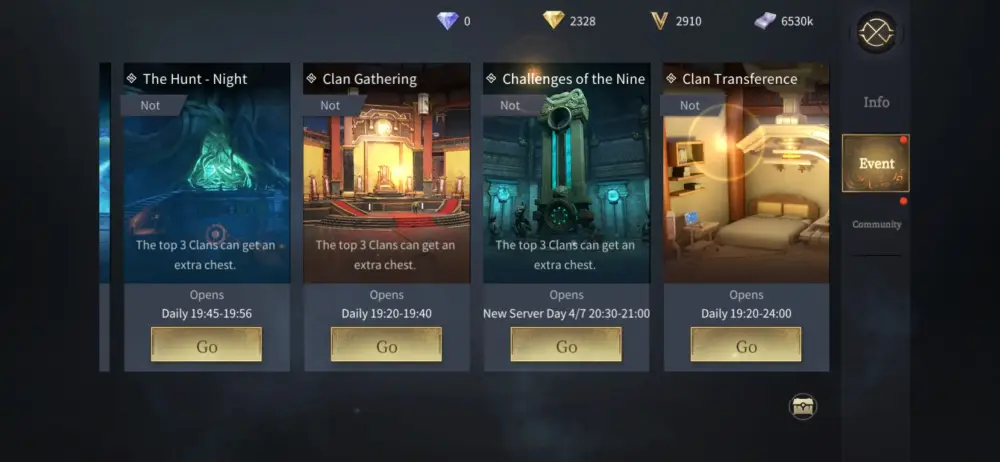Click the partially visible card at left edge
This screenshot has width=1000, height=462.
(x=105, y=217)
